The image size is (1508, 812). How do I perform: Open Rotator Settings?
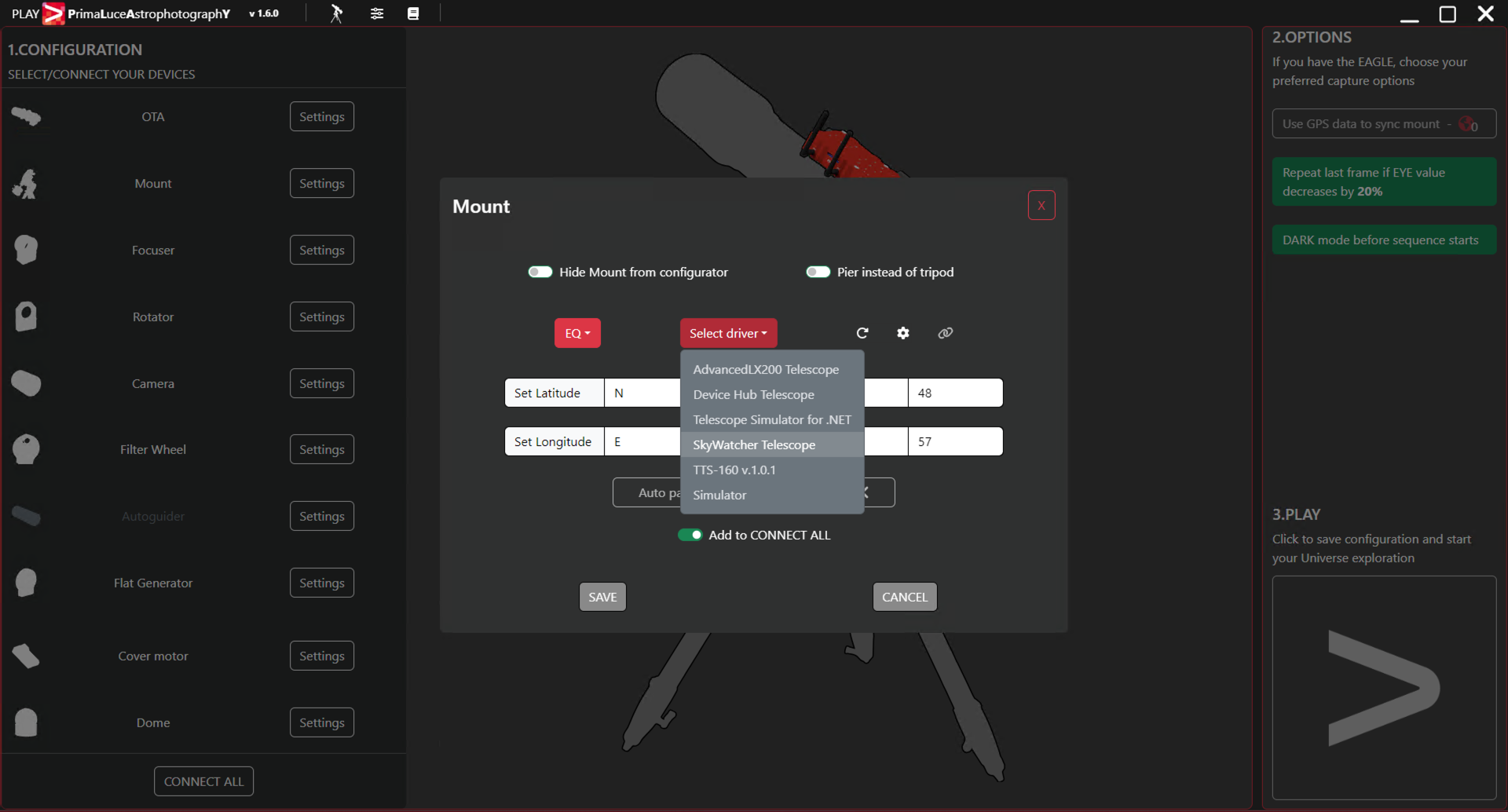click(322, 316)
